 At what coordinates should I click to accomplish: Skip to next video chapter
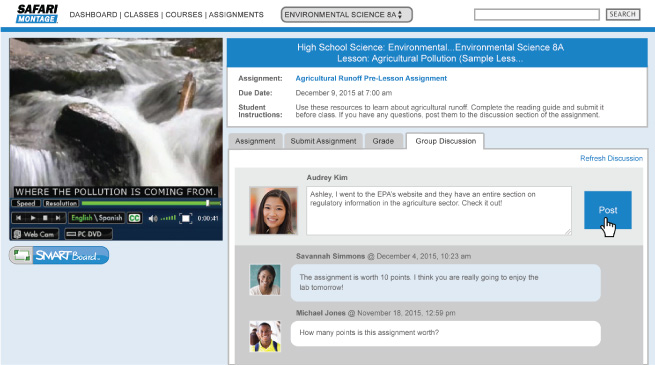pos(58,218)
